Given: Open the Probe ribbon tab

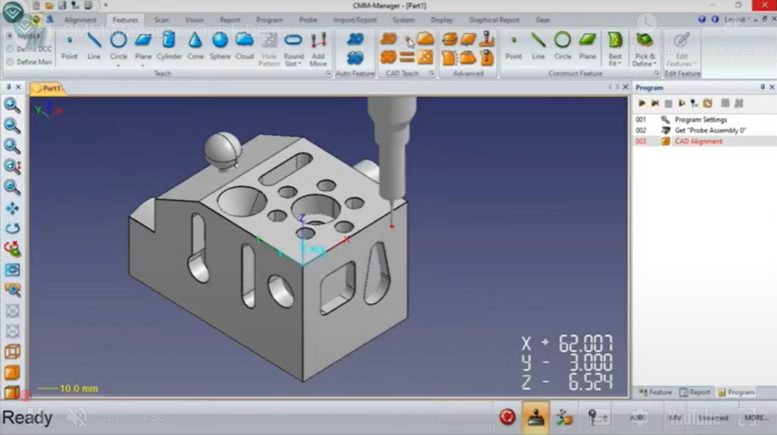Looking at the screenshot, I should [308, 20].
